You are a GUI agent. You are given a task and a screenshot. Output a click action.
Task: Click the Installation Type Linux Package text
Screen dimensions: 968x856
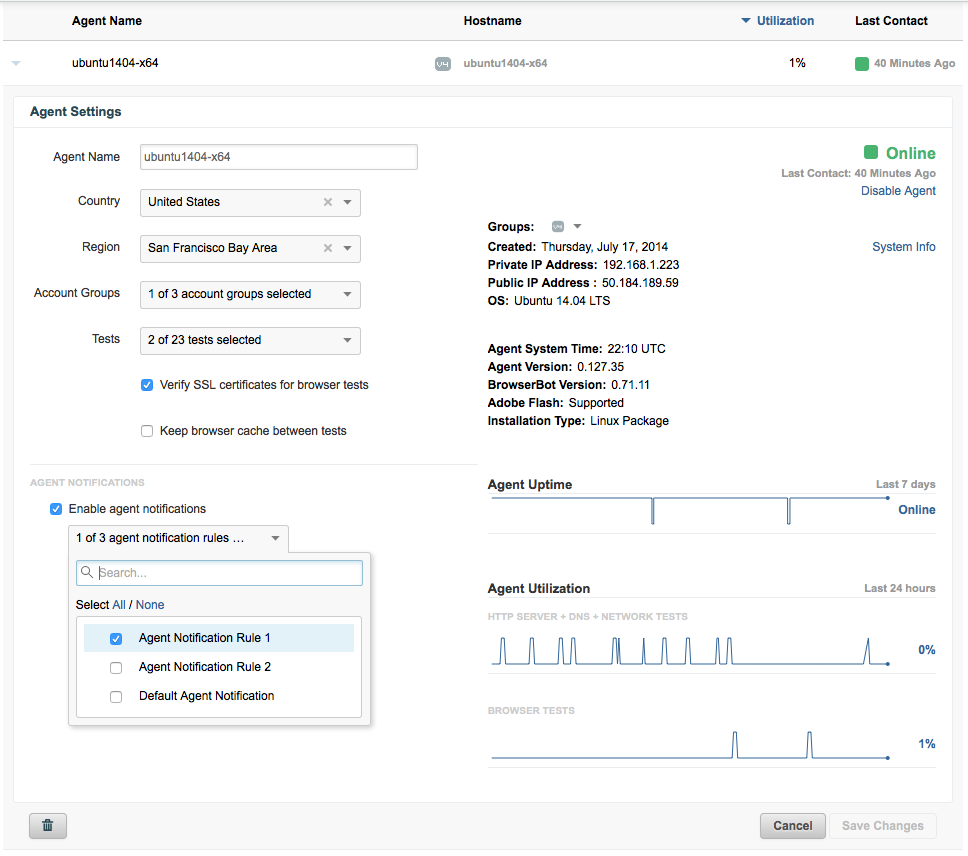(578, 421)
